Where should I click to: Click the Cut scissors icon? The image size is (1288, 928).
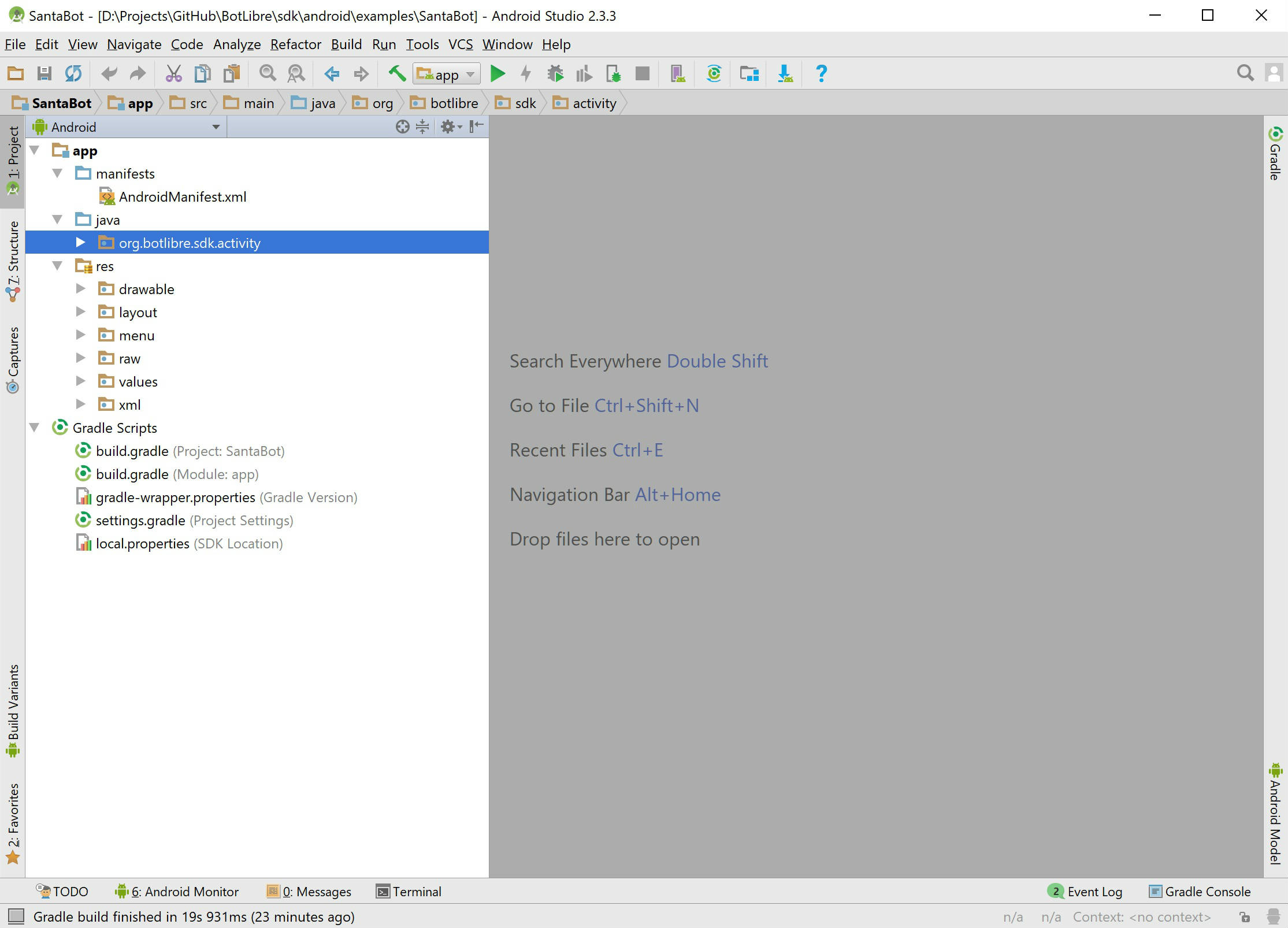(x=173, y=73)
